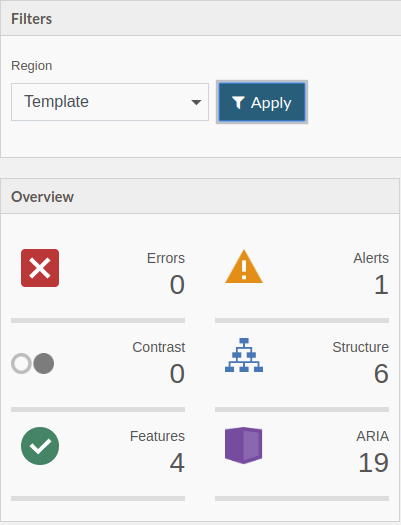Apply the region filter
Image resolution: width=401 pixels, height=525 pixels.
pyautogui.click(x=262, y=102)
